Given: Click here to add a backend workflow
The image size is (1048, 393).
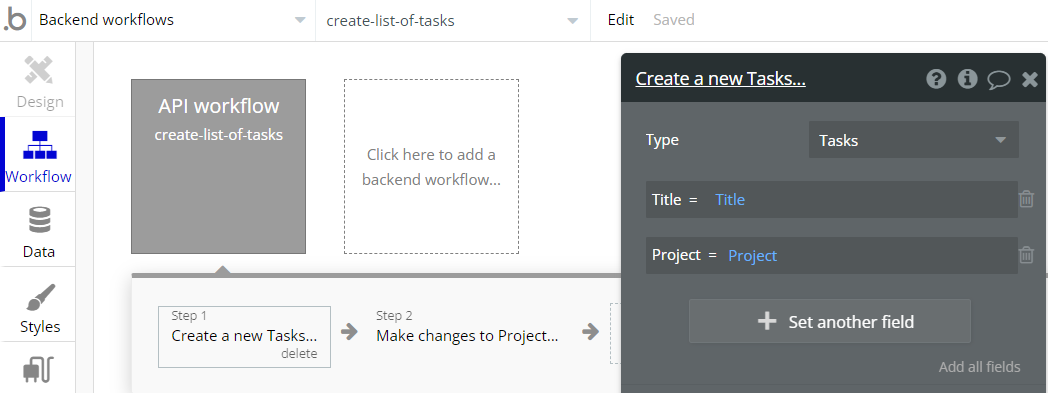Looking at the screenshot, I should pyautogui.click(x=431, y=166).
